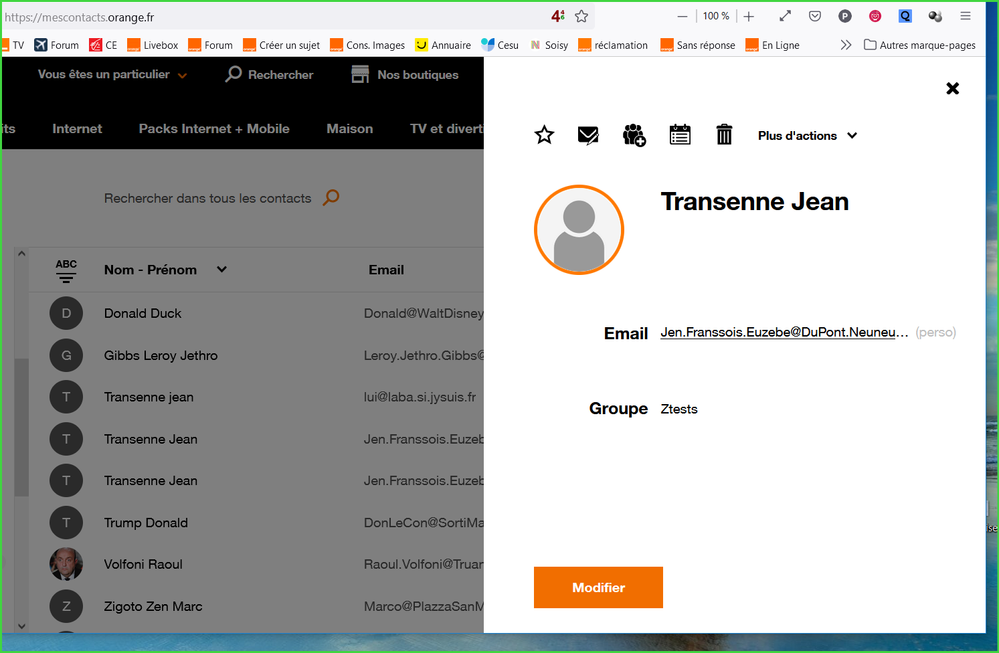Open the calendar event icon
The height and width of the screenshot is (653, 999).
tap(680, 135)
